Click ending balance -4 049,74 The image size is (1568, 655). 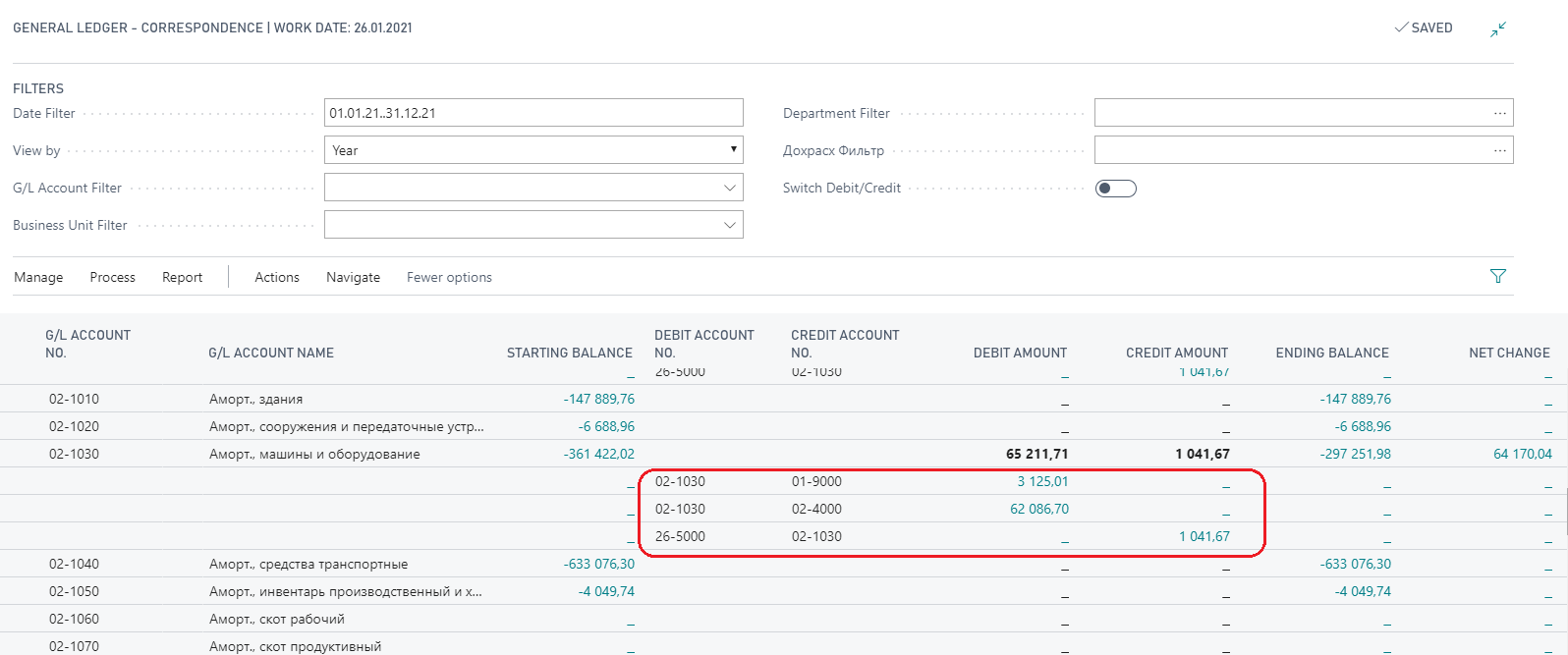(x=1363, y=591)
